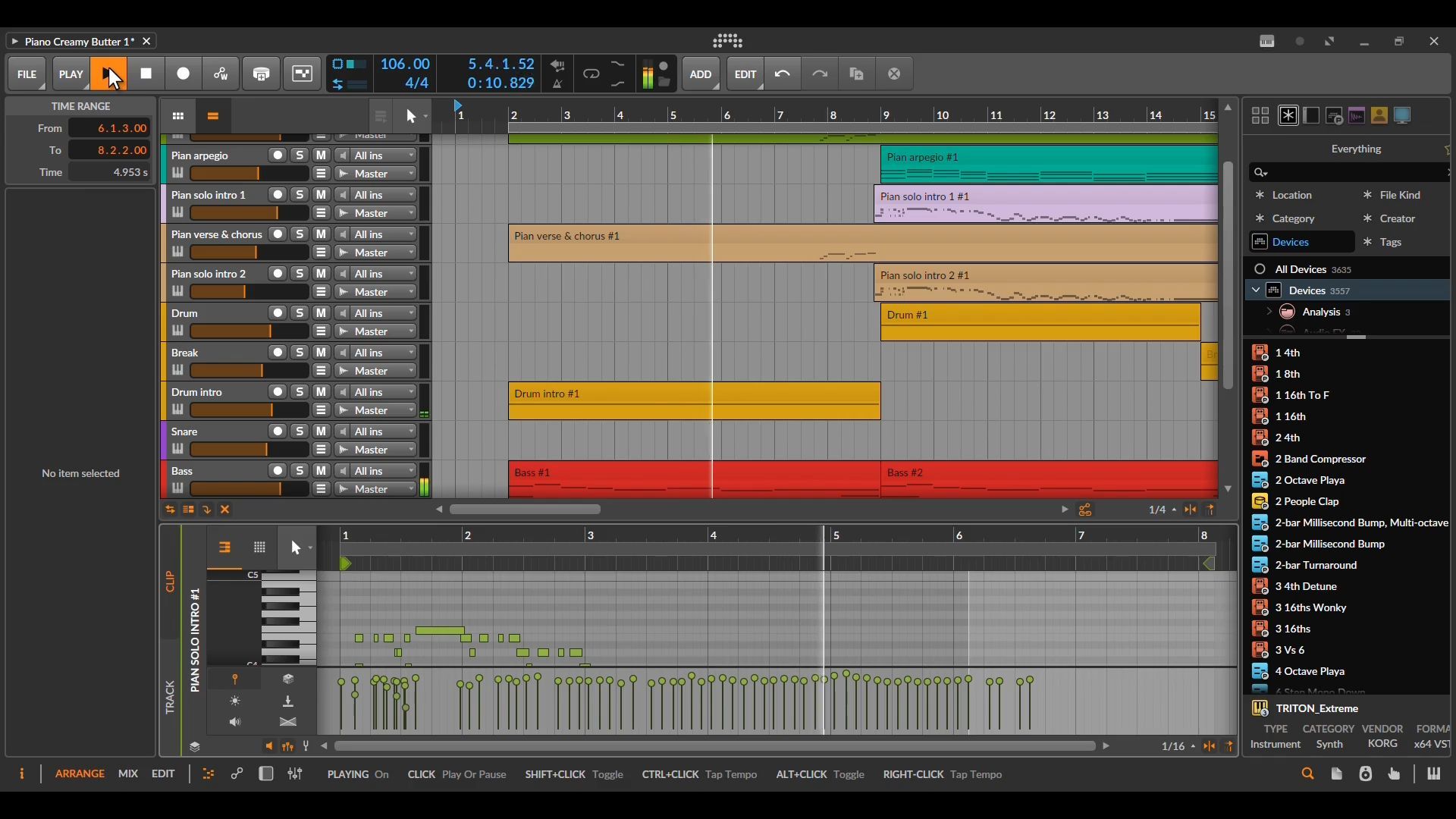Click the browser search magnifier in footer
Image resolution: width=1456 pixels, height=819 pixels.
[1307, 773]
